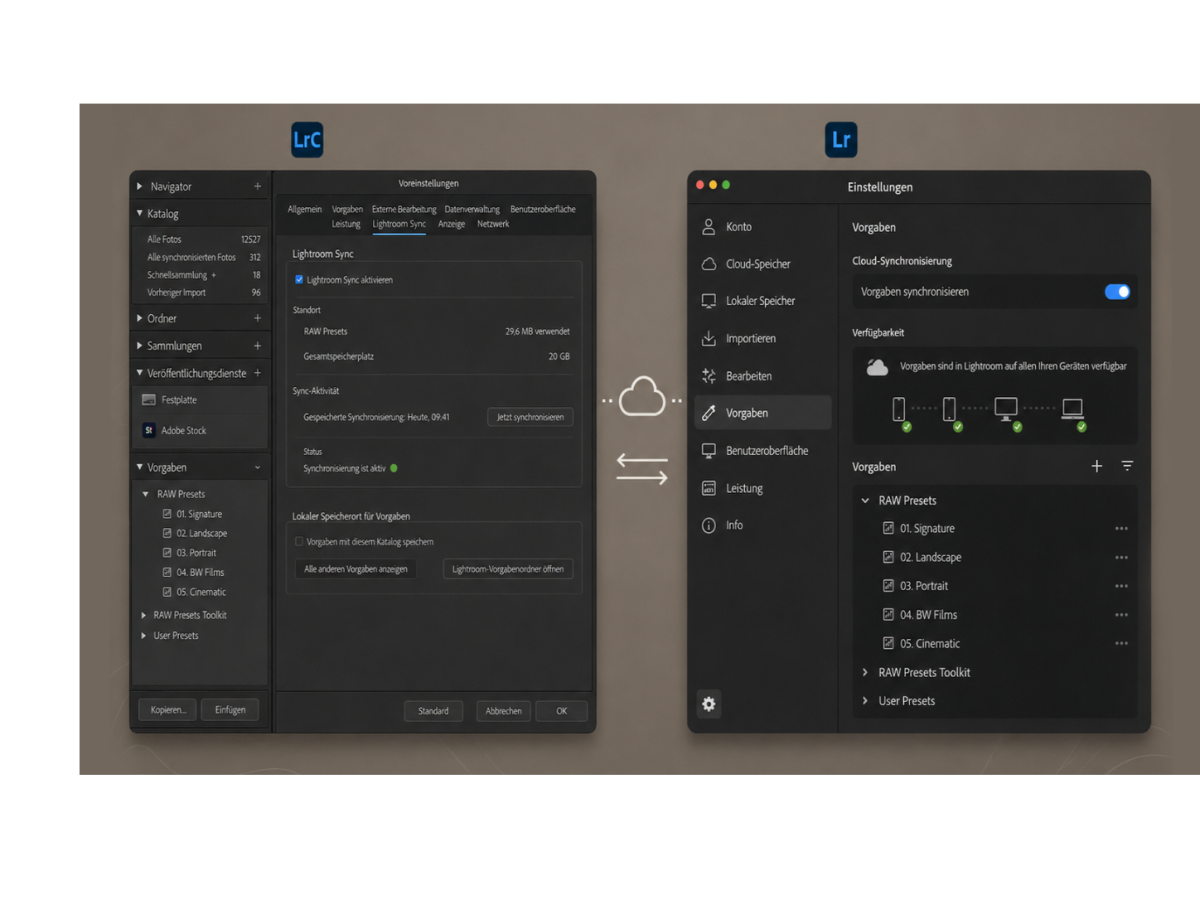
Task: Click plus icon next to Sammlungen
Action: click(x=257, y=346)
